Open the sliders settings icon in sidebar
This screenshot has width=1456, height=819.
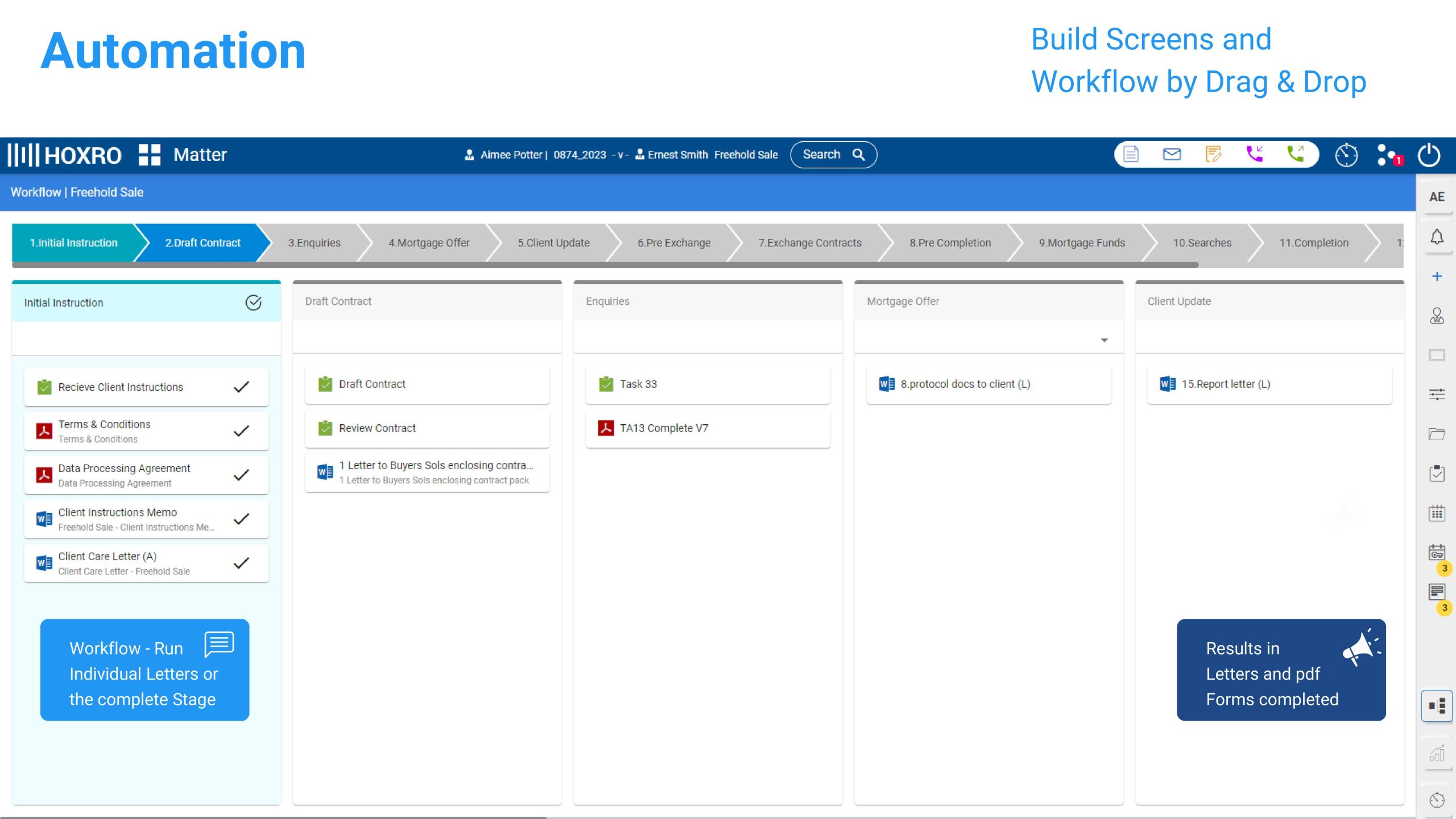tap(1437, 394)
